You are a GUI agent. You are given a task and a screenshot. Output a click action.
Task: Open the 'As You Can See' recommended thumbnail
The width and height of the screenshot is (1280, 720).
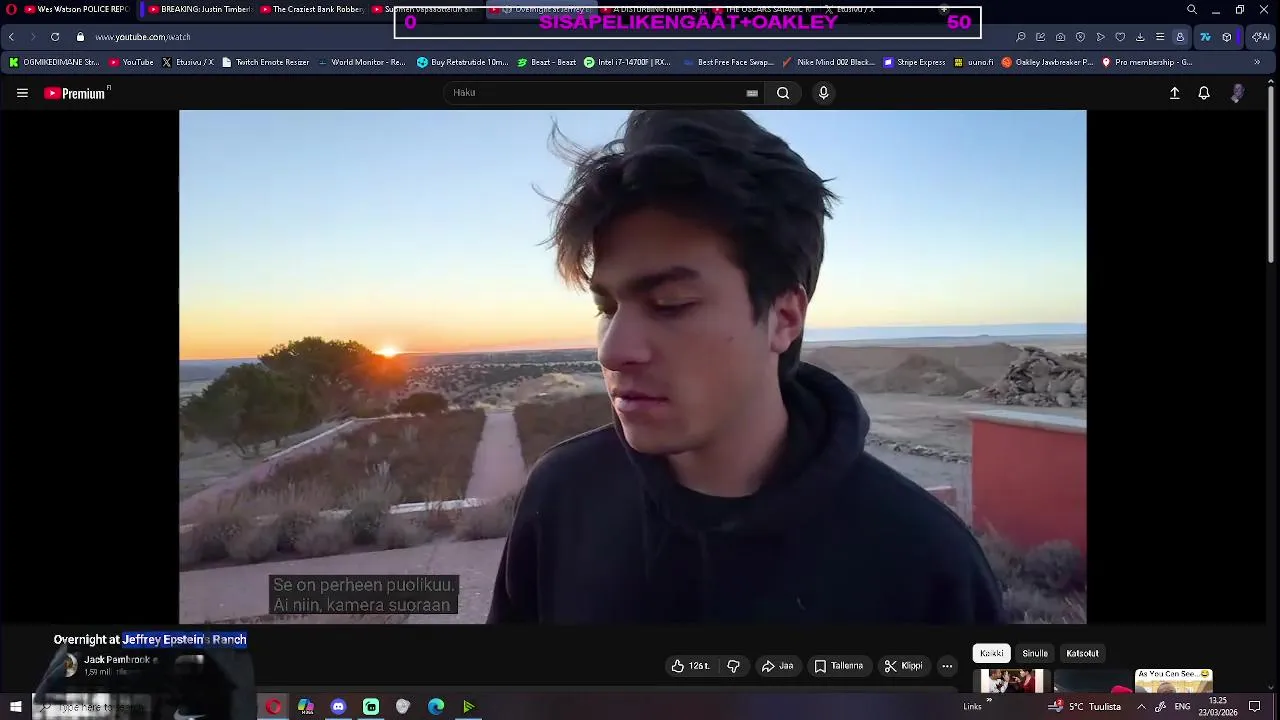coord(1173,680)
